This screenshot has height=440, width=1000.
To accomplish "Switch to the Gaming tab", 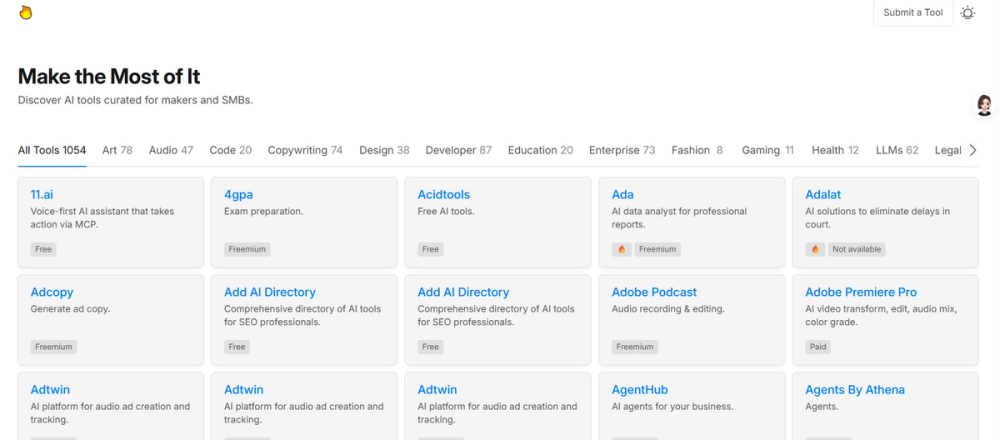I will [x=768, y=150].
